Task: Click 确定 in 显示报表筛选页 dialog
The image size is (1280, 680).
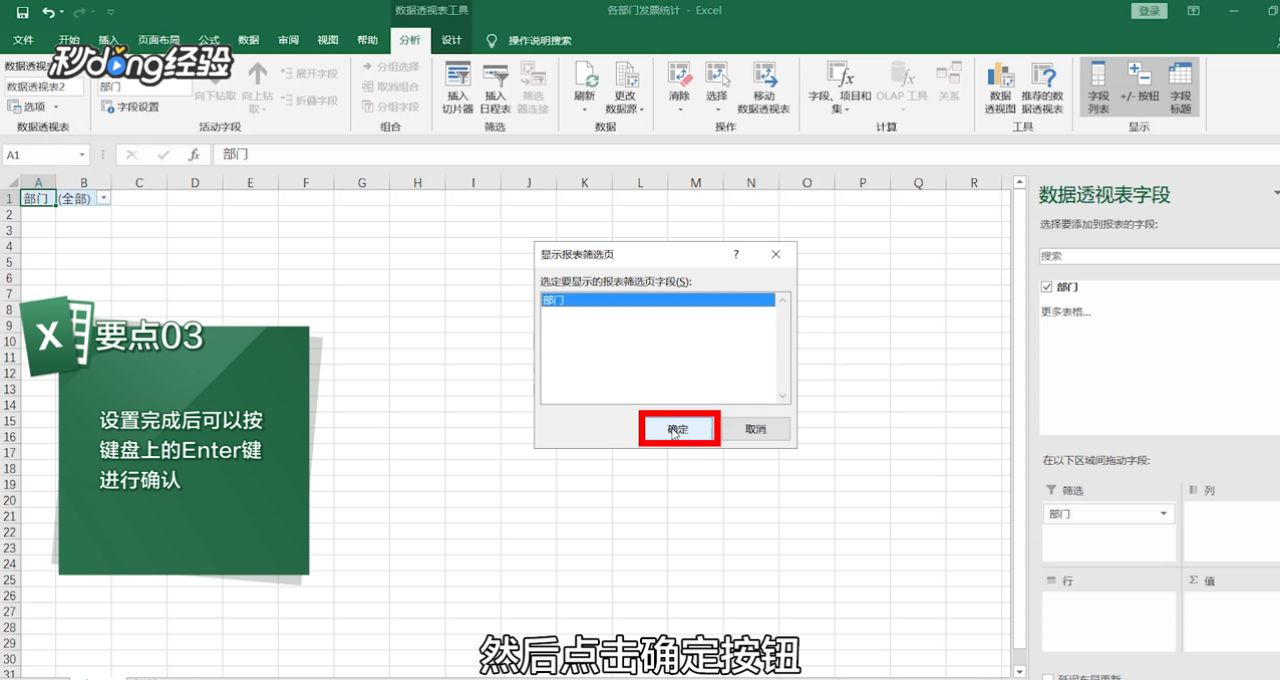Action: pyautogui.click(x=678, y=429)
